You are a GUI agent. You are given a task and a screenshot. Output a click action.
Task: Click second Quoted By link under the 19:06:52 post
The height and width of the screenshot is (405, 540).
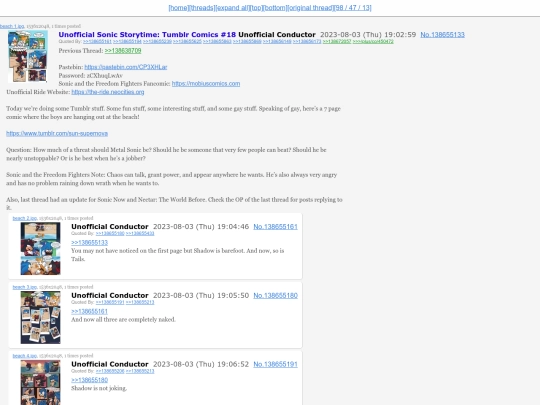coord(140,371)
